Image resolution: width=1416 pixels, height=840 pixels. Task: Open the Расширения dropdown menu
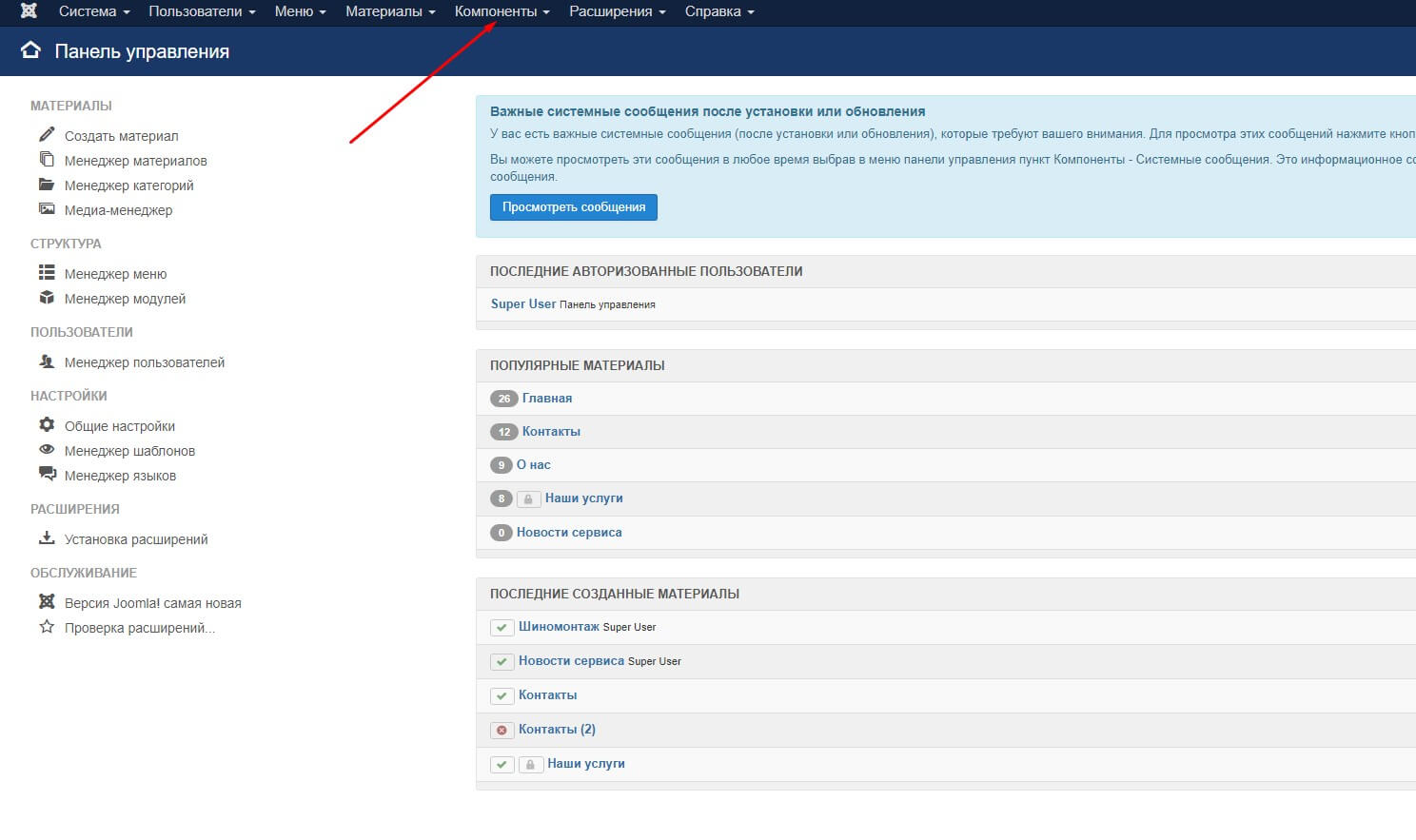pyautogui.click(x=618, y=11)
